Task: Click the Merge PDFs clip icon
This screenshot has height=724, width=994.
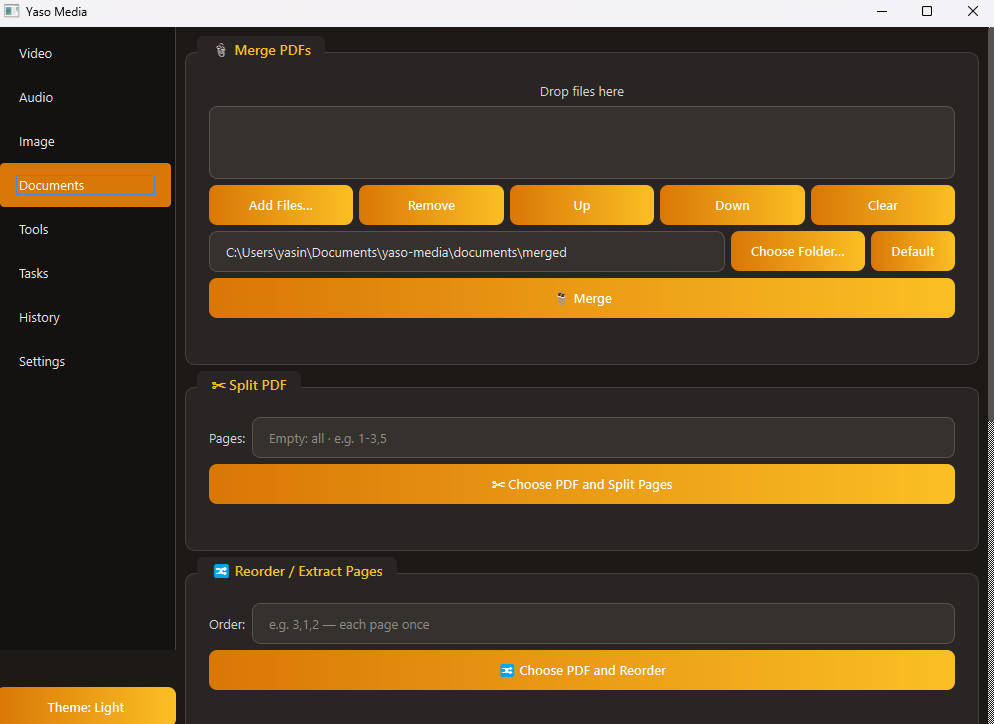Action: 221,50
